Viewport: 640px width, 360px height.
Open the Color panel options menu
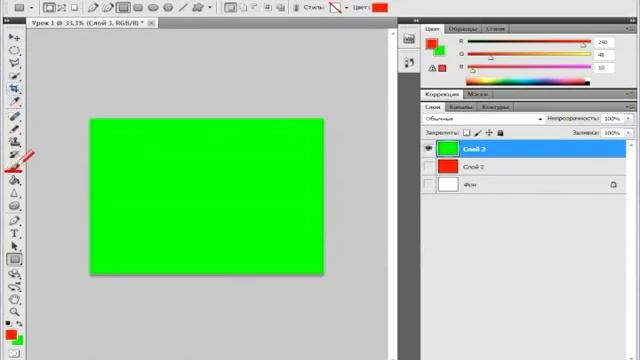pyautogui.click(x=630, y=29)
